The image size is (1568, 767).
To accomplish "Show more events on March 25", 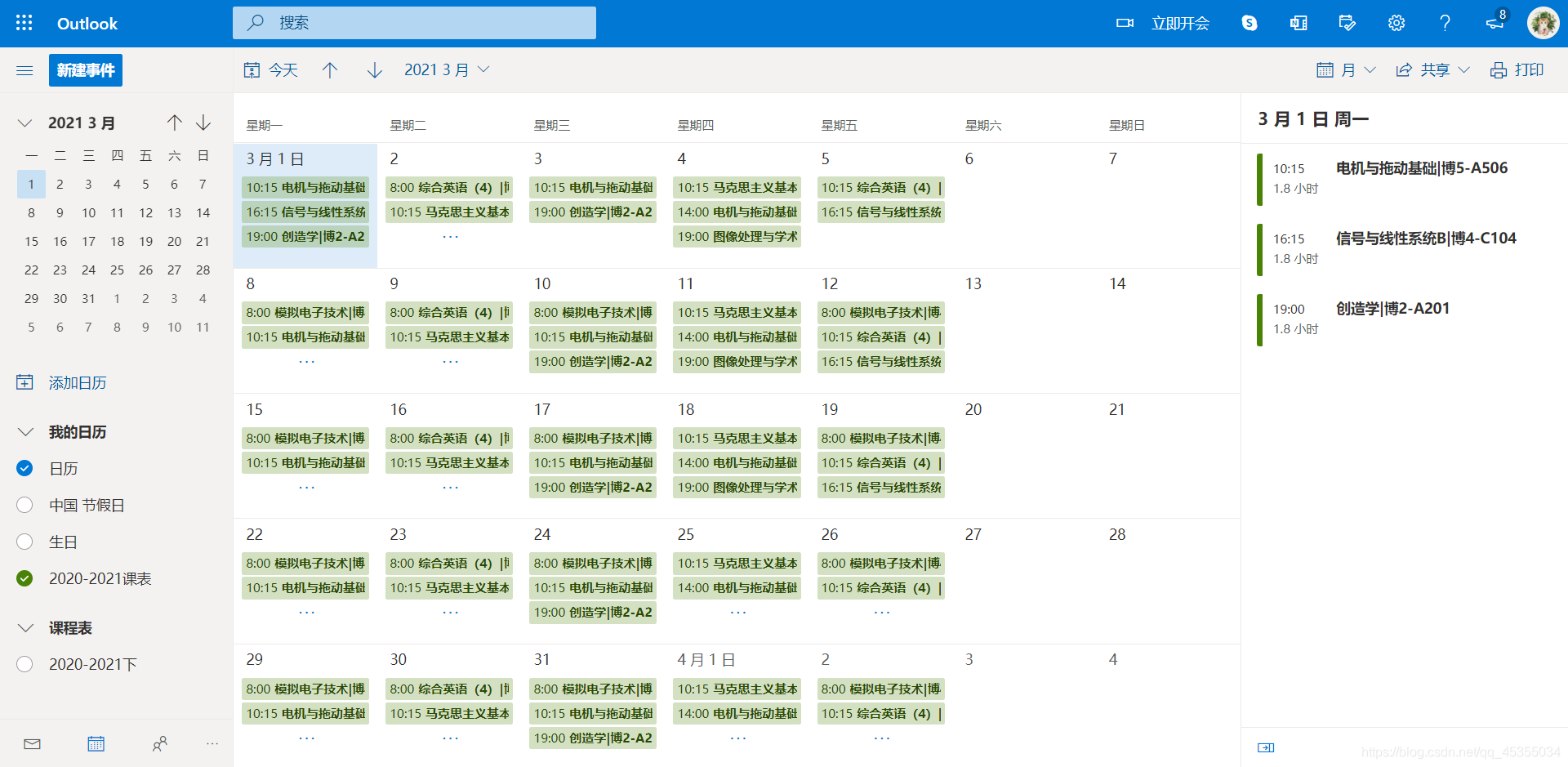I will pyautogui.click(x=737, y=612).
